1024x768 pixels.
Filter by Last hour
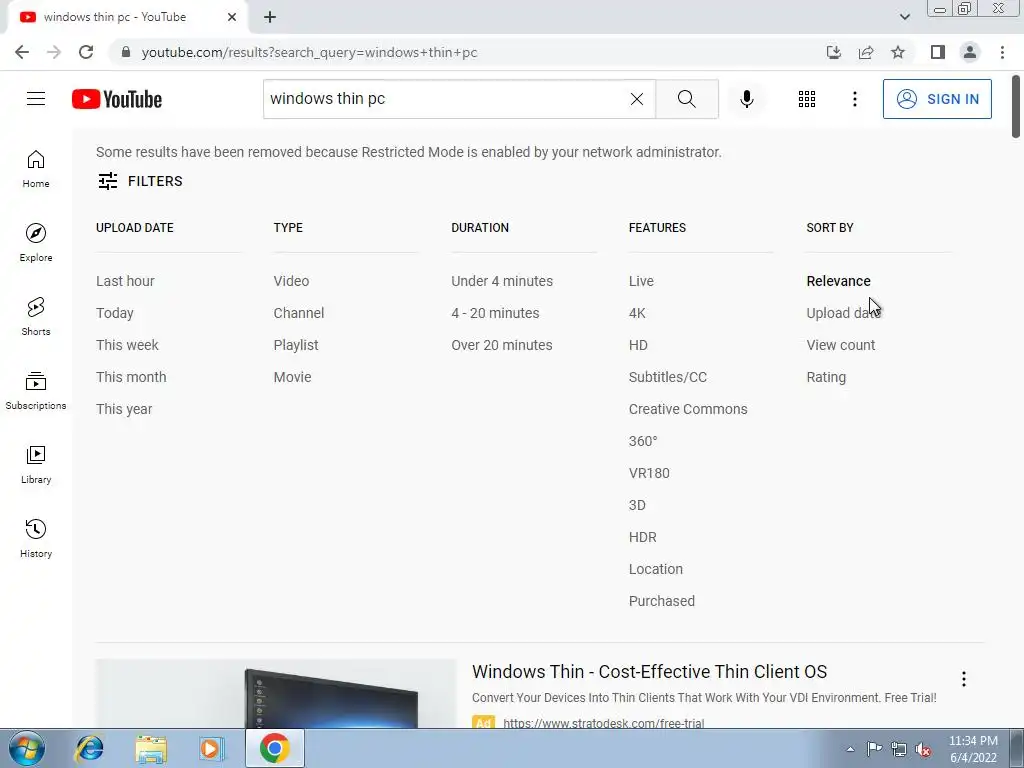125,281
